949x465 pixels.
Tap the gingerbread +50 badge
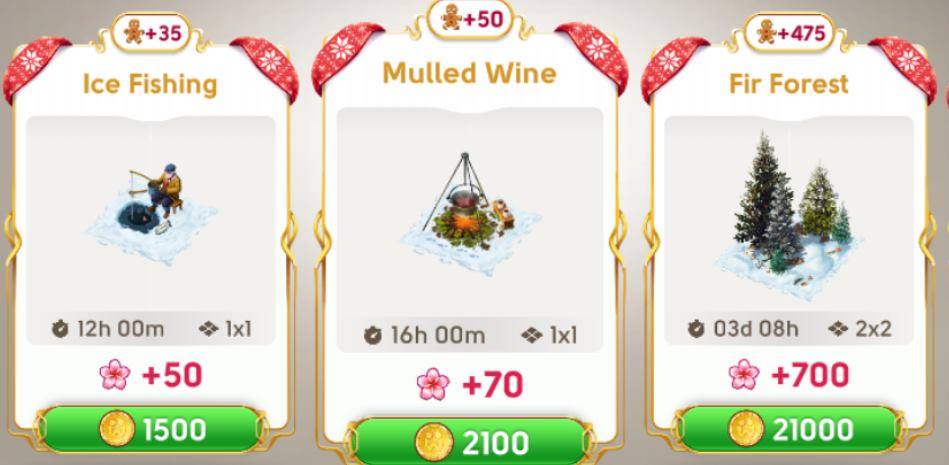[x=470, y=19]
